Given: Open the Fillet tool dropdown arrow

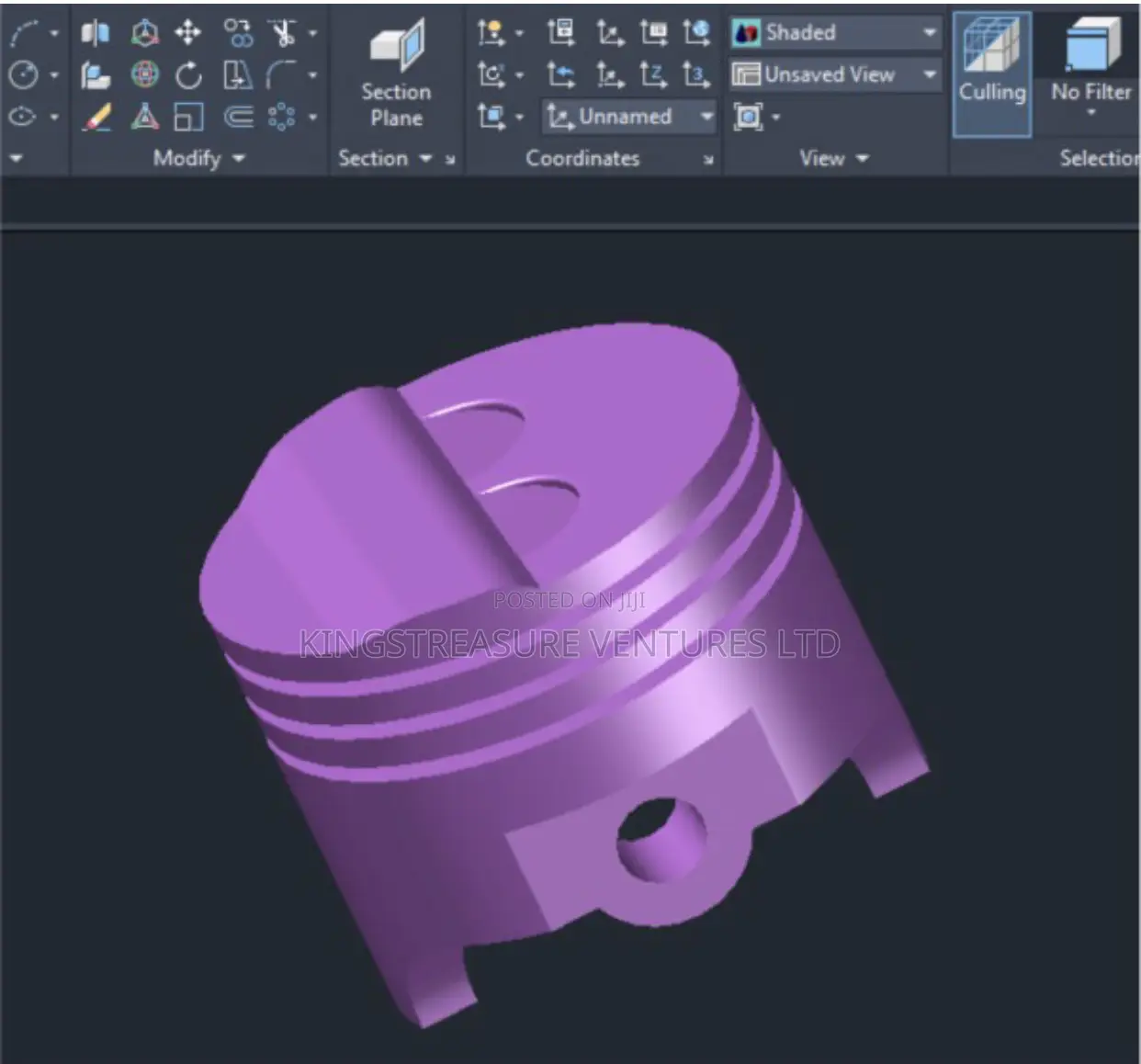Looking at the screenshot, I should 312,75.
